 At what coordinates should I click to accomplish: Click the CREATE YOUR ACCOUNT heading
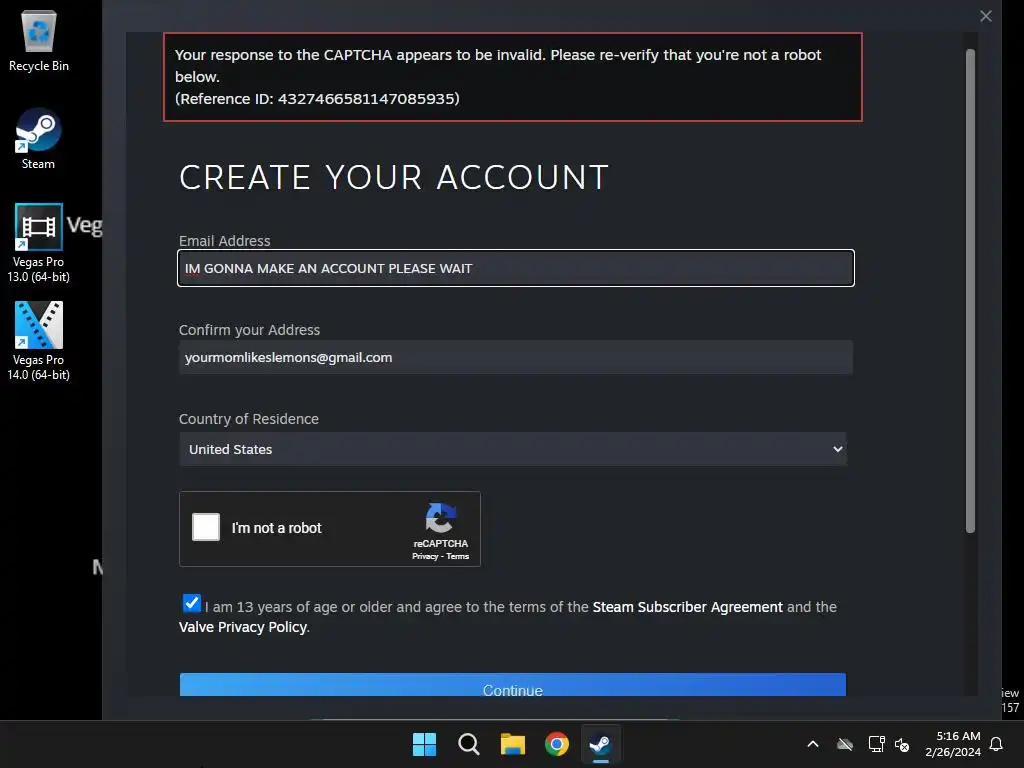394,178
